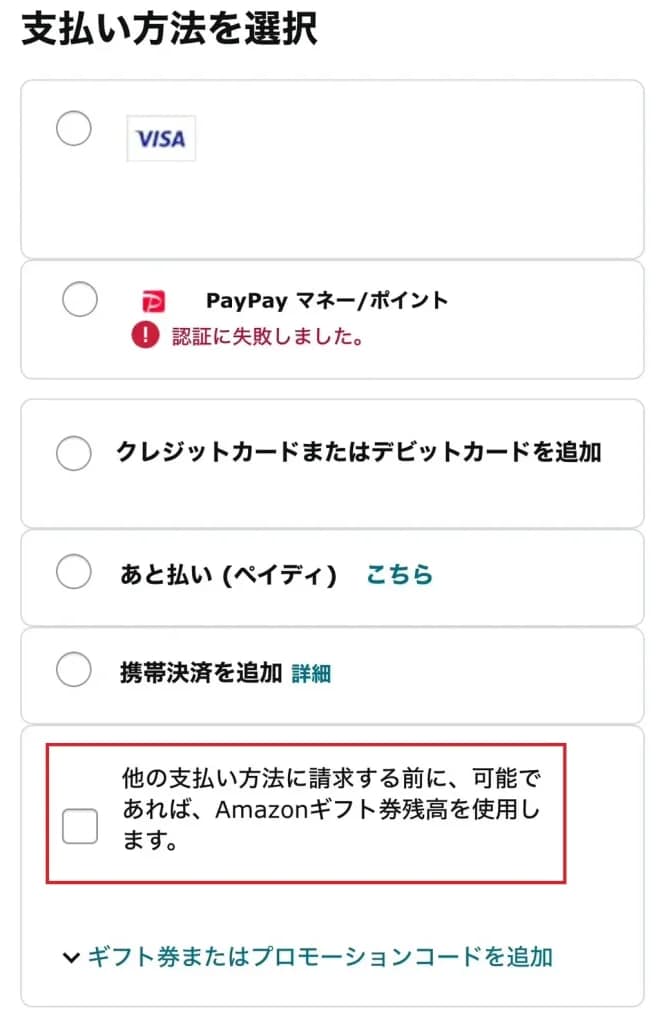
Task: Click the クレジットカードまたはデビットカードを追加 label text
Action: [x=359, y=452]
